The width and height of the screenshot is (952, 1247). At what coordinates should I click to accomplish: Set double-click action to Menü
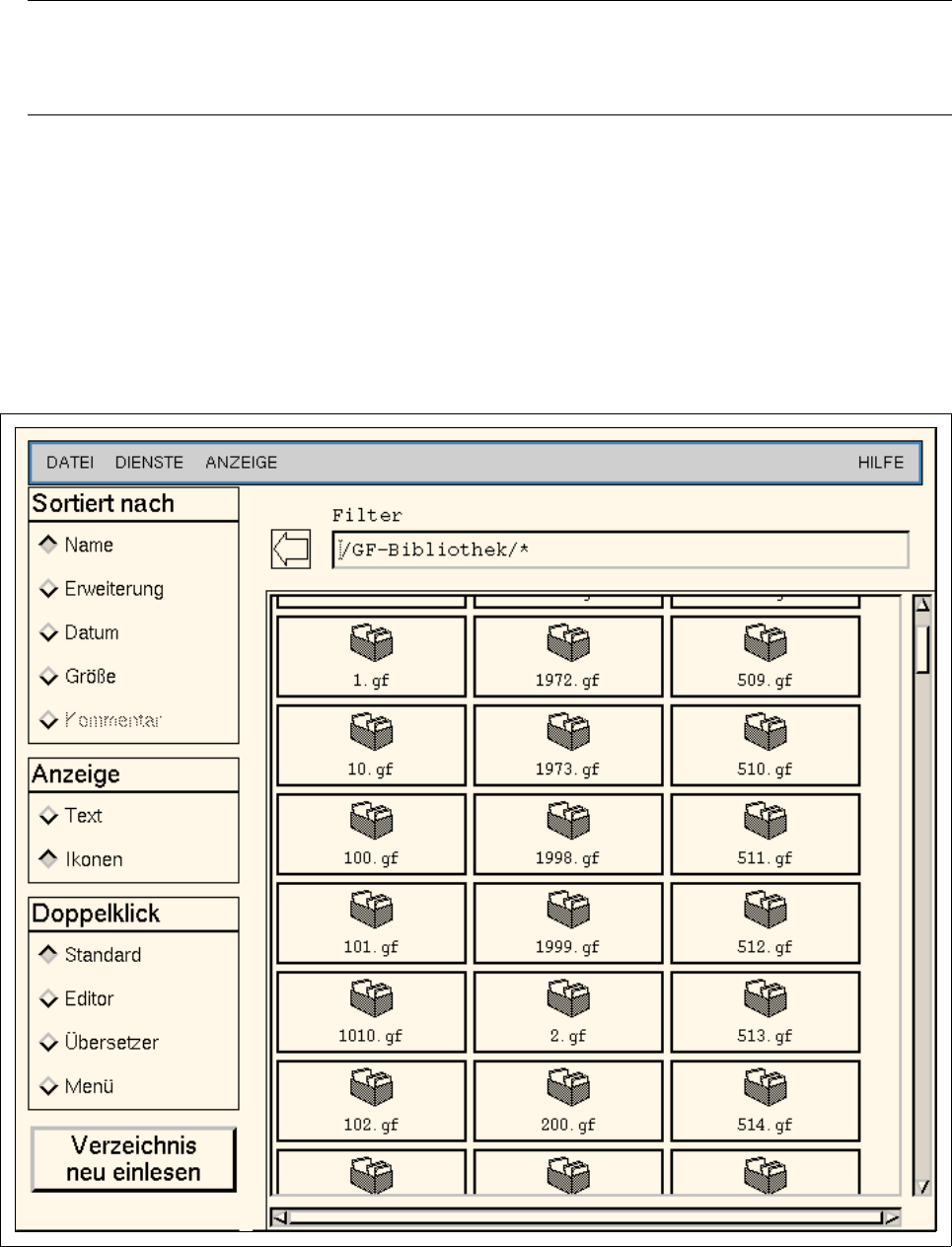tap(76, 1086)
